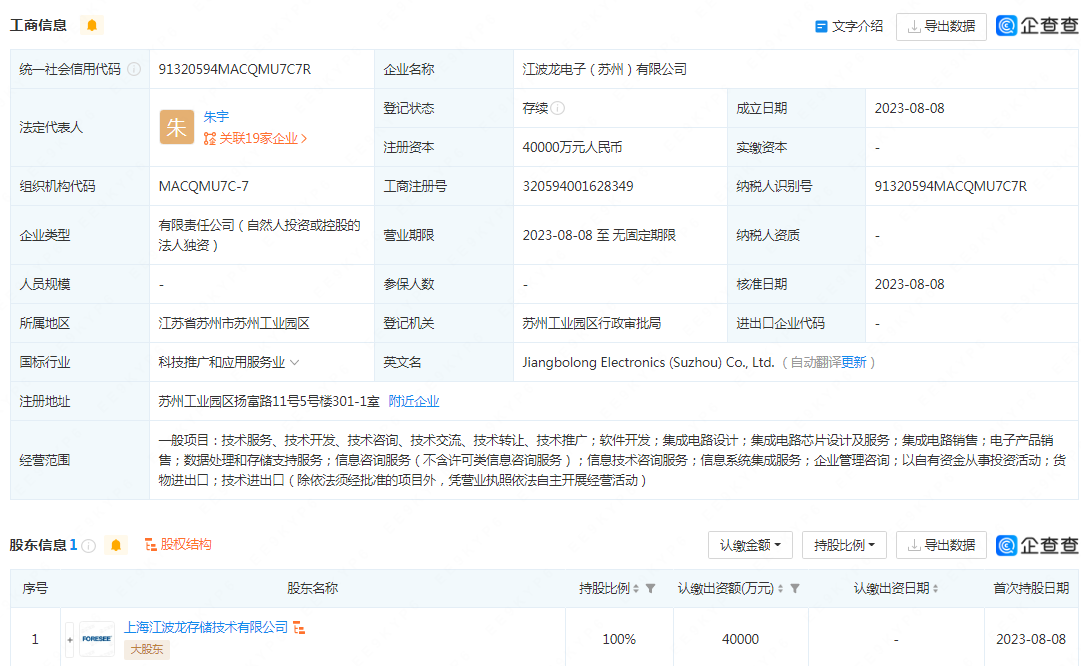Click the 朱 avatar of the legal representative
Viewport: 1081px width, 666px height.
[176, 128]
